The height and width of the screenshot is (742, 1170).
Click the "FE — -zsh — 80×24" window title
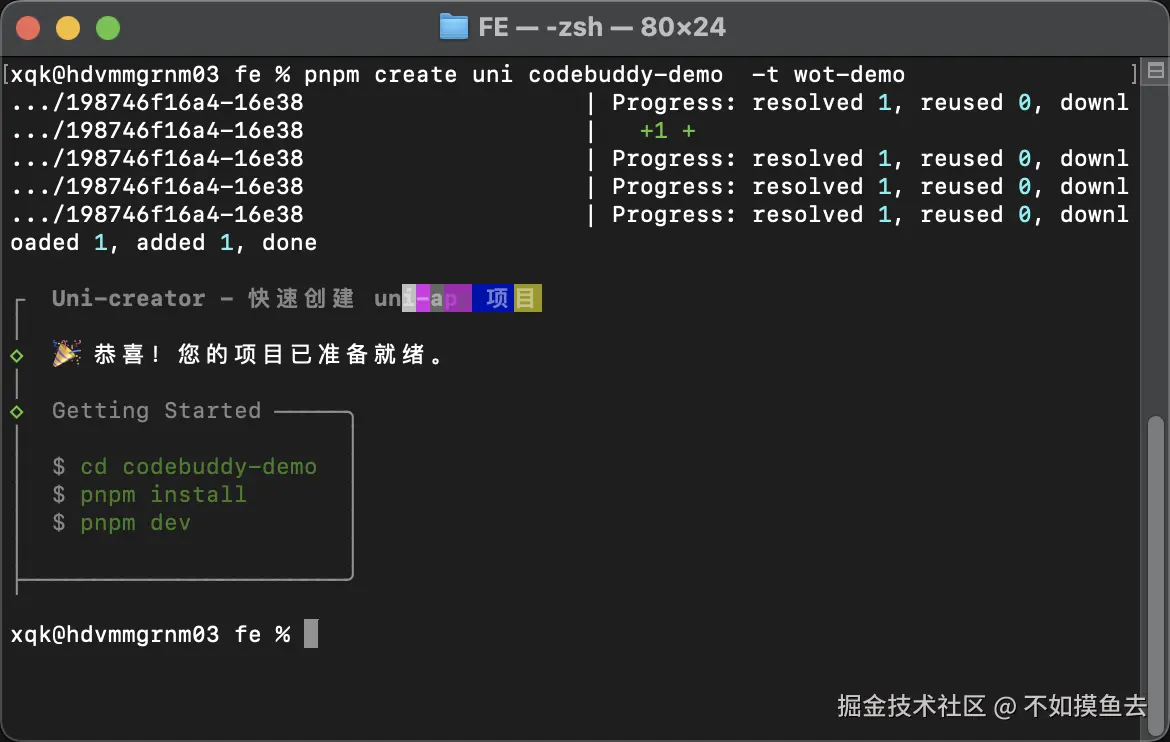(603, 27)
